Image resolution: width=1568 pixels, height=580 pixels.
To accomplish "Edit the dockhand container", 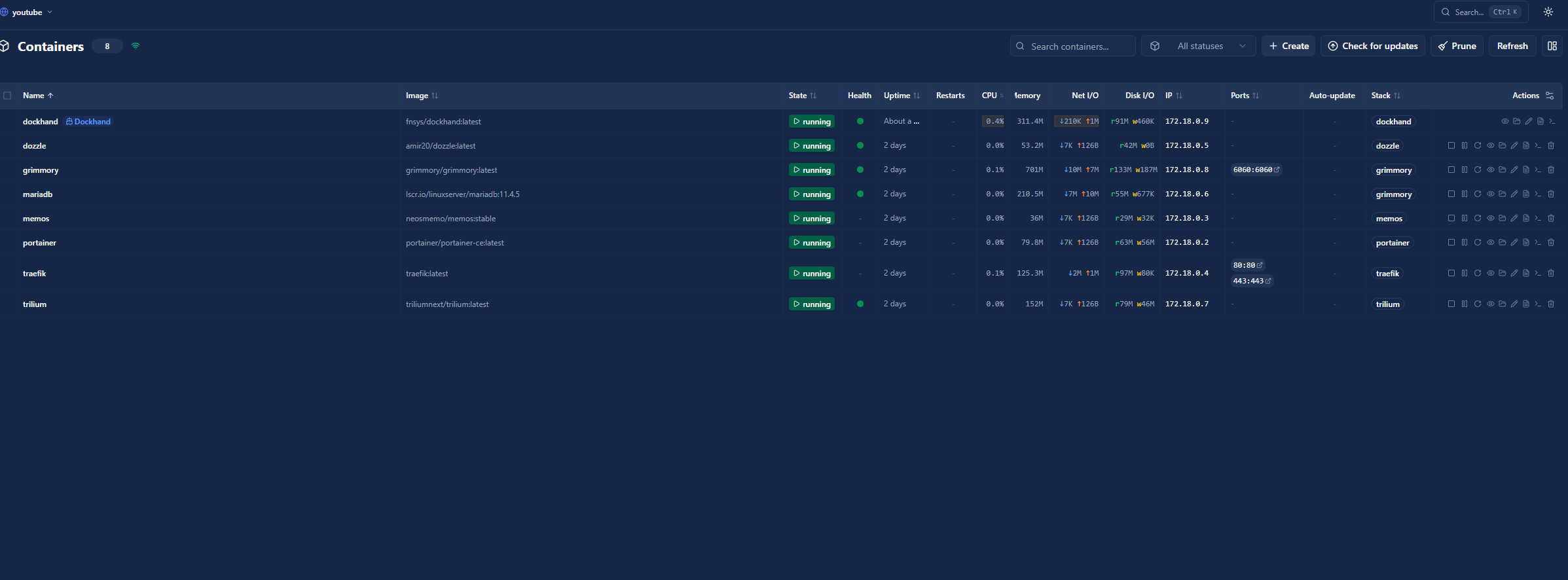I will click(1529, 121).
